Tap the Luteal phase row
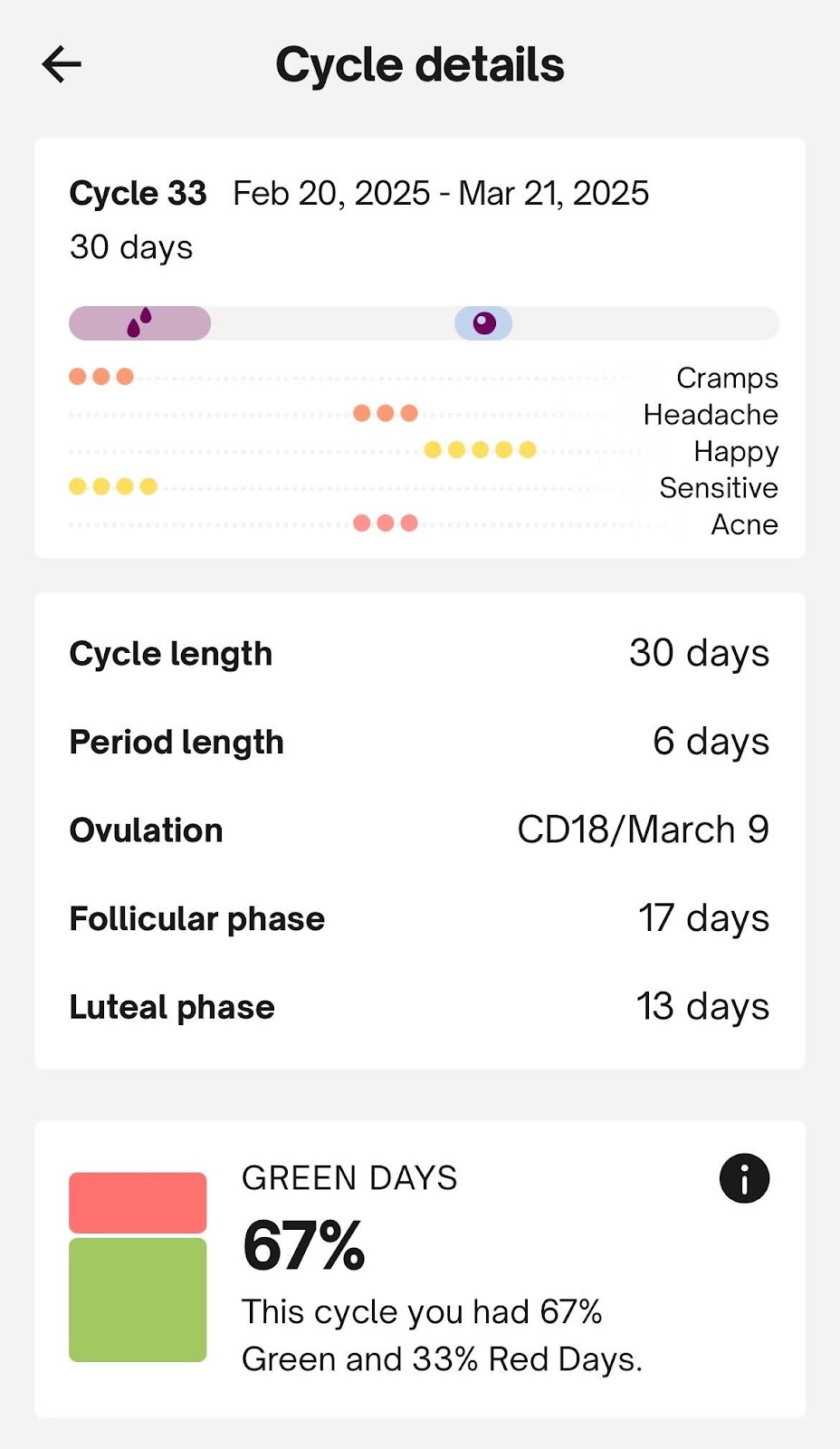The image size is (840, 1449). (x=419, y=1007)
